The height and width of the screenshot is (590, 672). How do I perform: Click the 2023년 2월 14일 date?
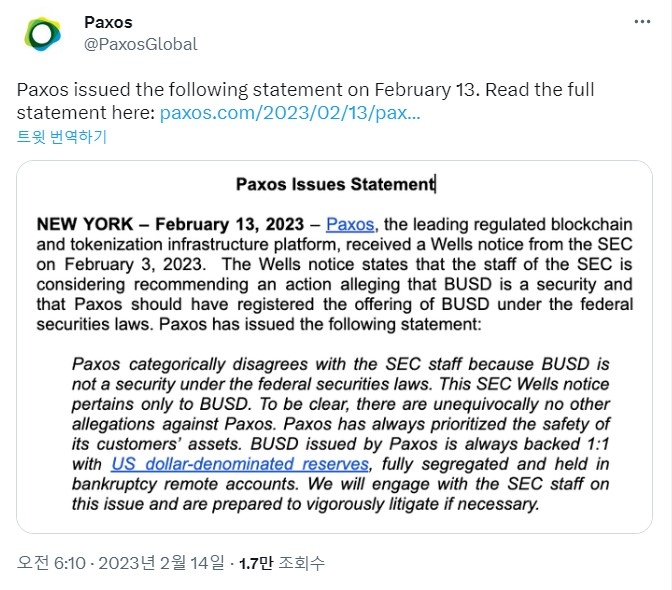point(162,563)
